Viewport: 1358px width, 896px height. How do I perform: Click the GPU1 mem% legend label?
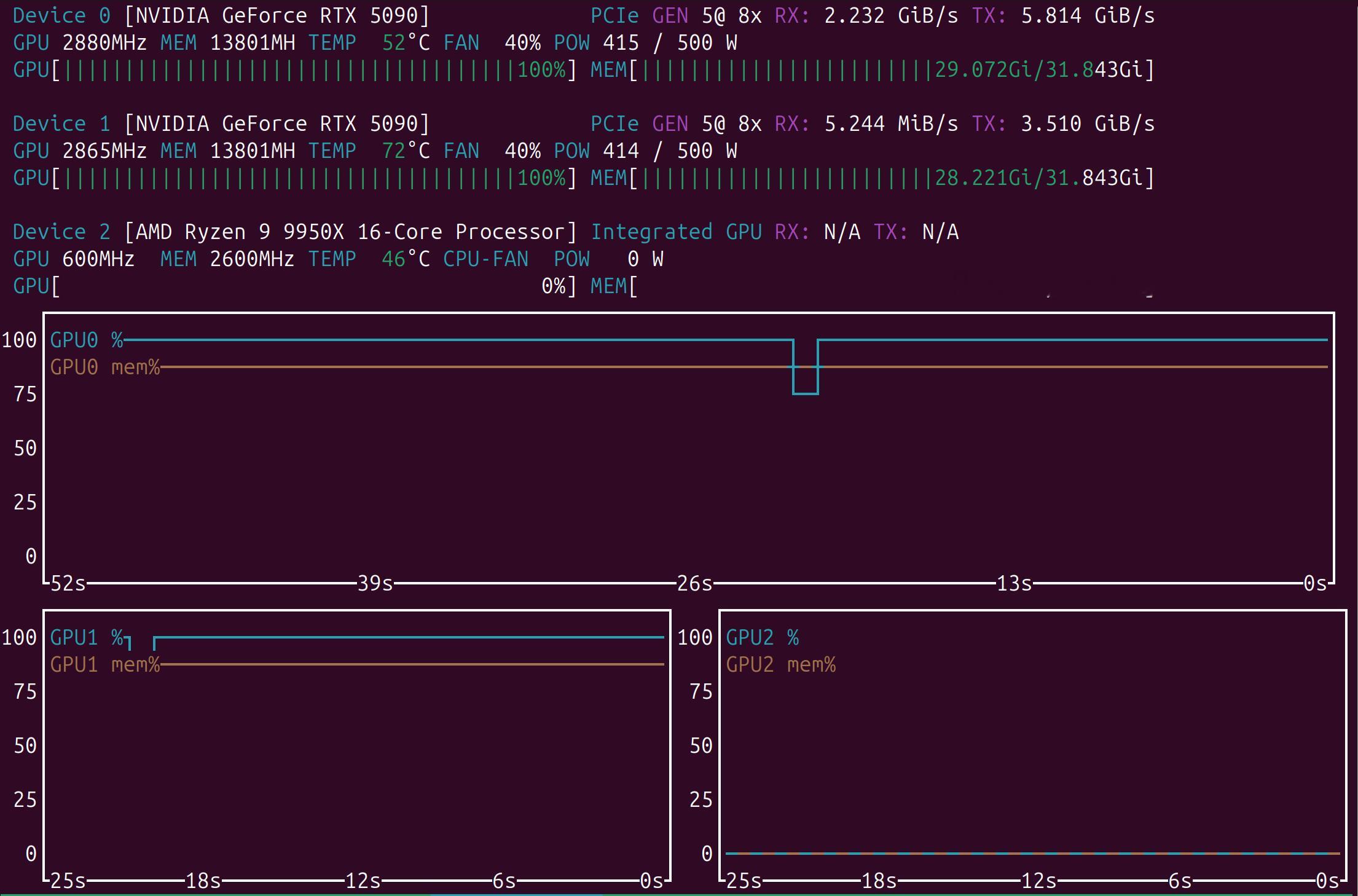click(x=105, y=665)
